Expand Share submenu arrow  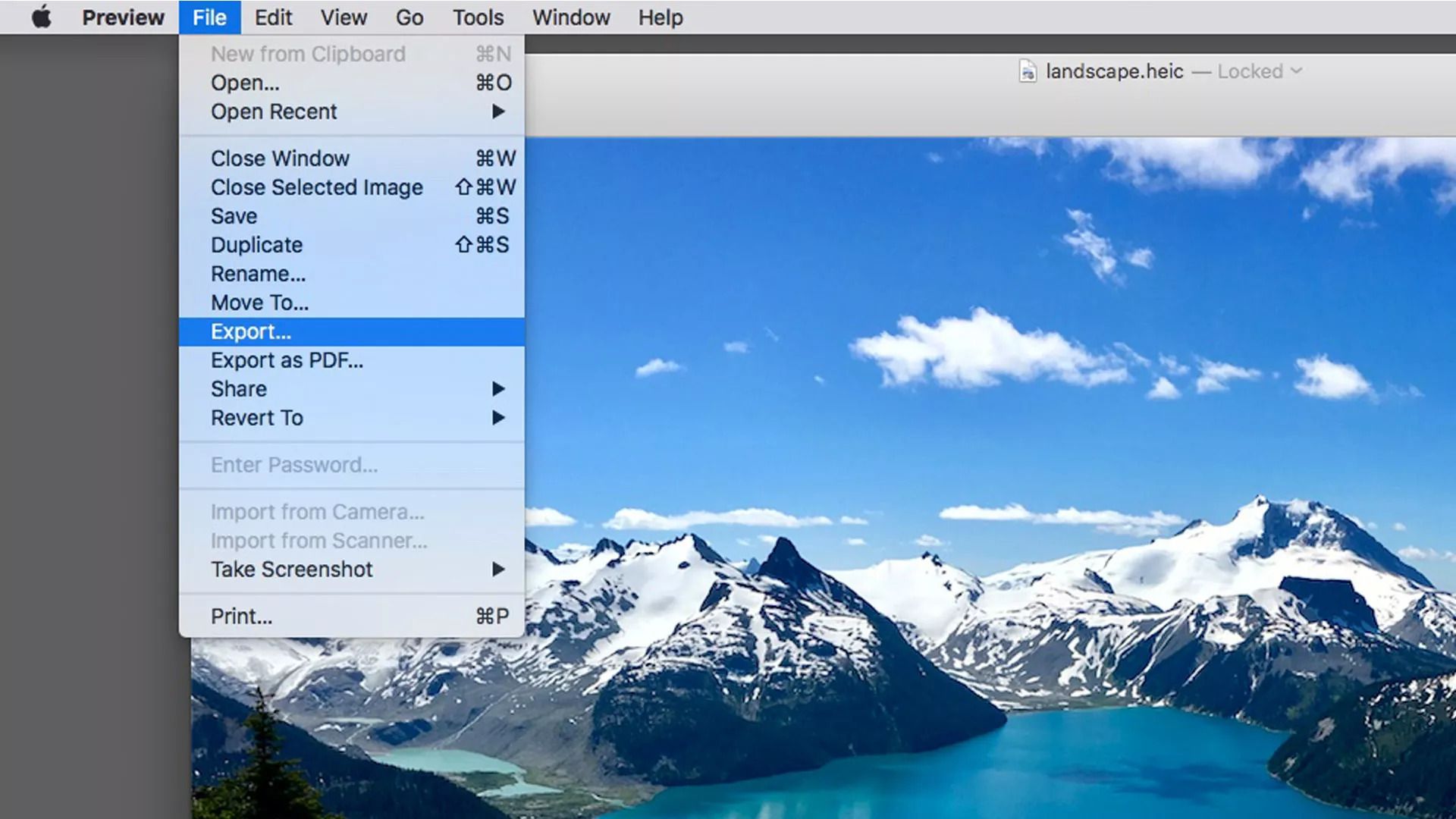point(500,389)
